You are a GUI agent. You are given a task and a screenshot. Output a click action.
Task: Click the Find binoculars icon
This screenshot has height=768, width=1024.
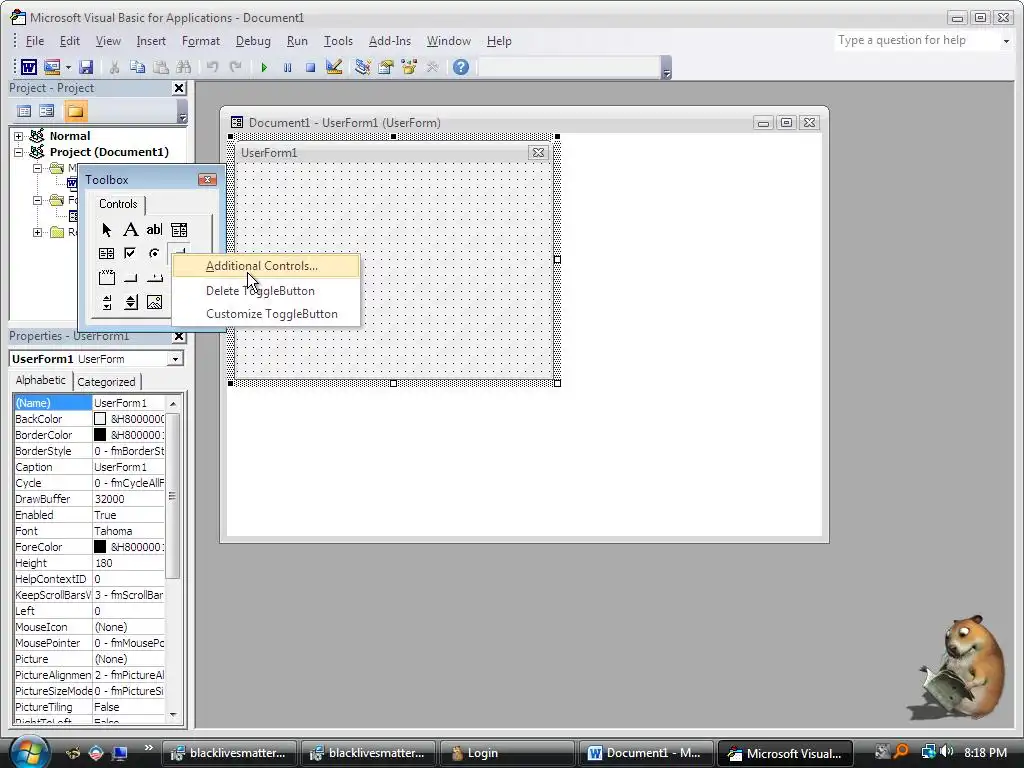[x=184, y=67]
